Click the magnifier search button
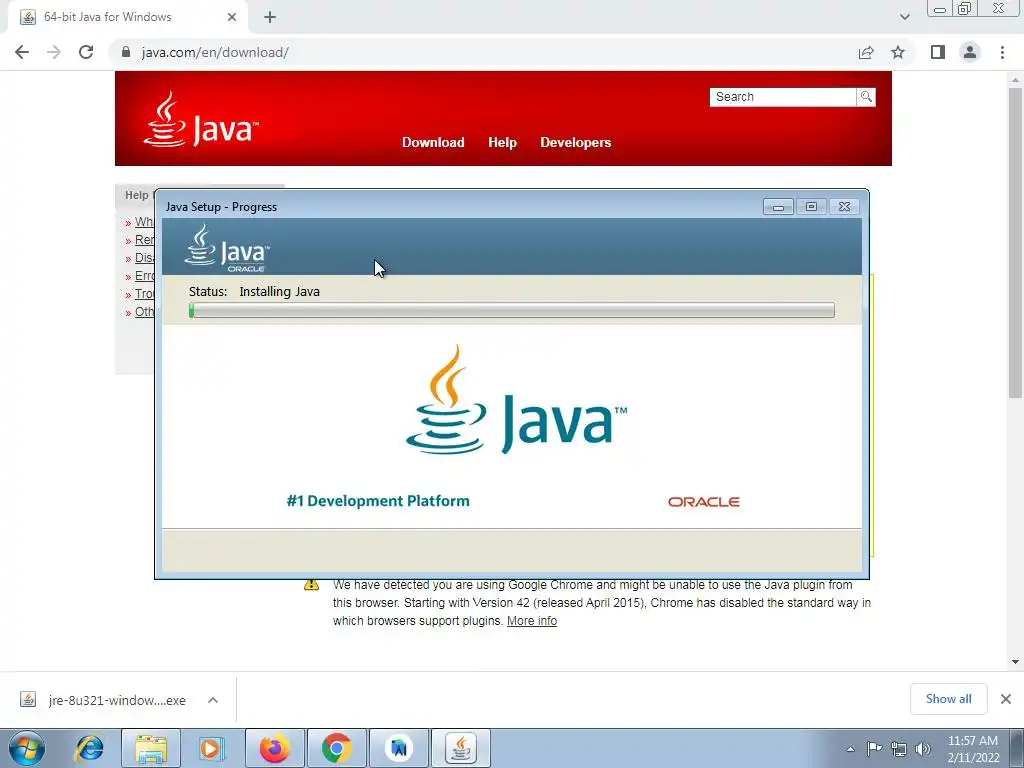 [x=866, y=97]
